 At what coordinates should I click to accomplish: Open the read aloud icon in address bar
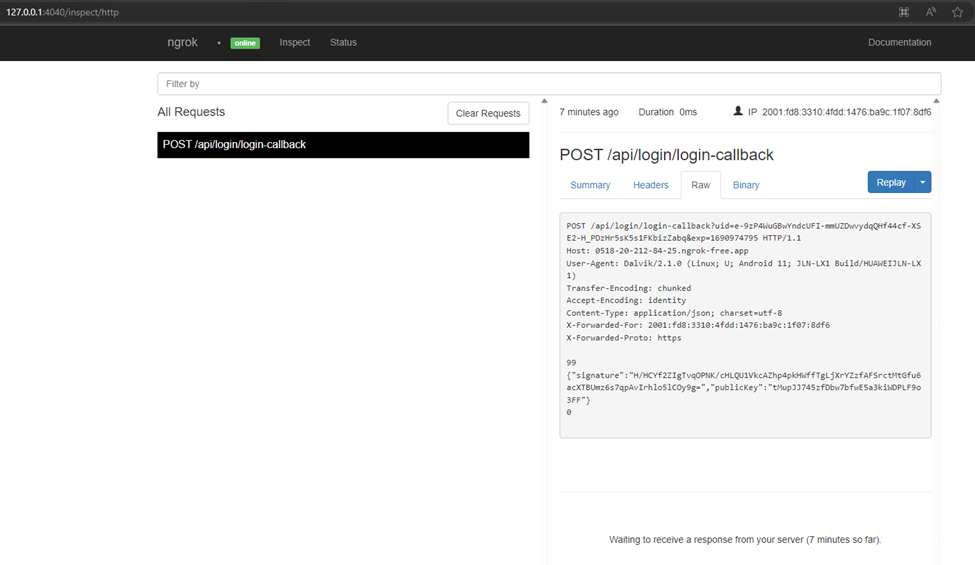tap(930, 12)
